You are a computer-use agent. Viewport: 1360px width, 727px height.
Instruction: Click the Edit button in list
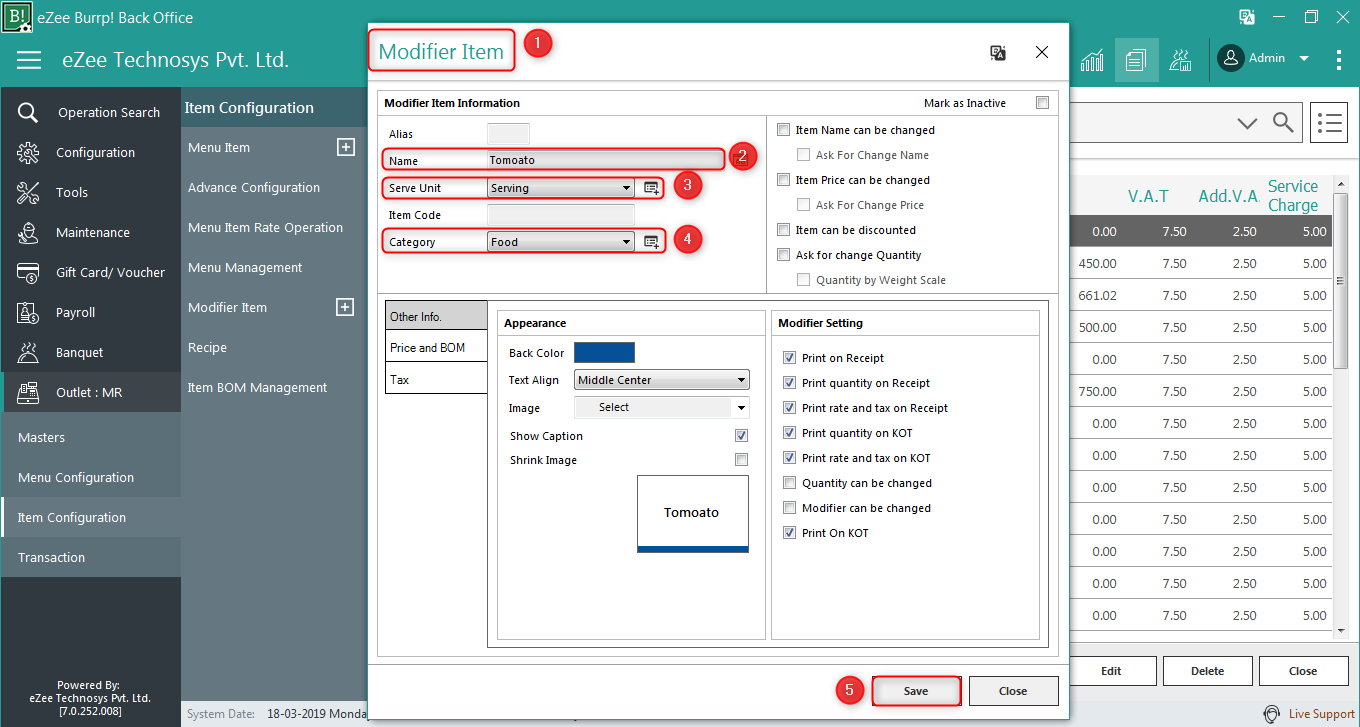1111,671
